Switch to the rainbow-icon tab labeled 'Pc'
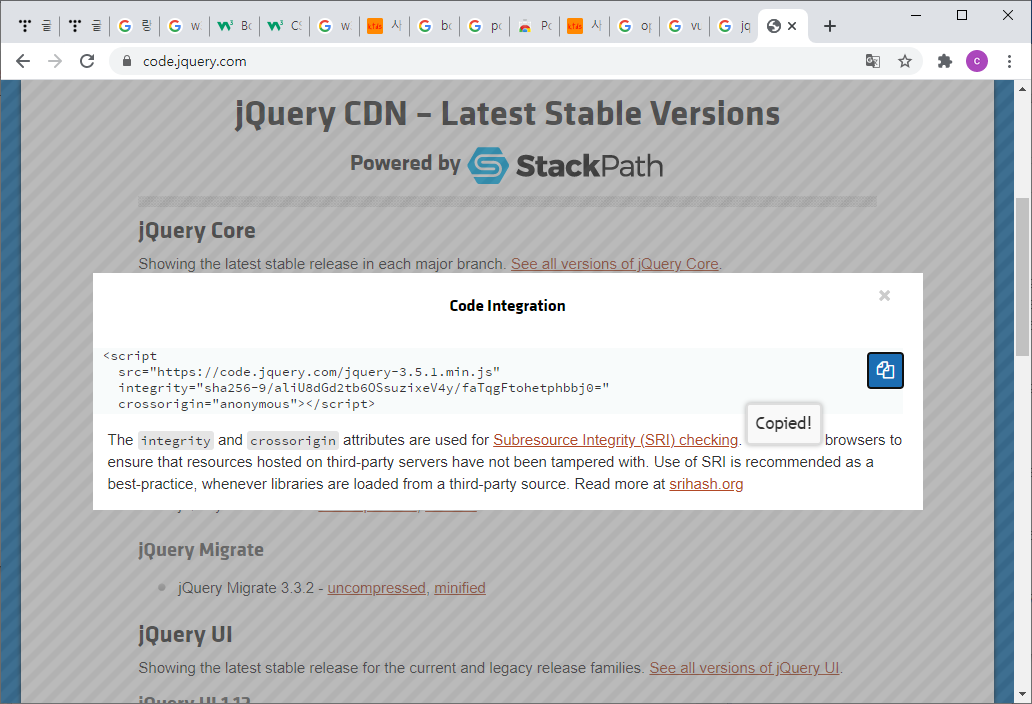The height and width of the screenshot is (704, 1032). pos(534,26)
